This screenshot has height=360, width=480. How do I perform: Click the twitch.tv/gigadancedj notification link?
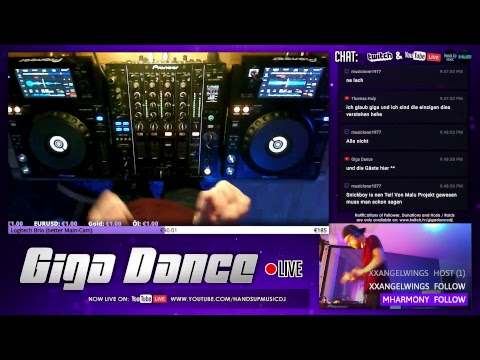click(426, 220)
